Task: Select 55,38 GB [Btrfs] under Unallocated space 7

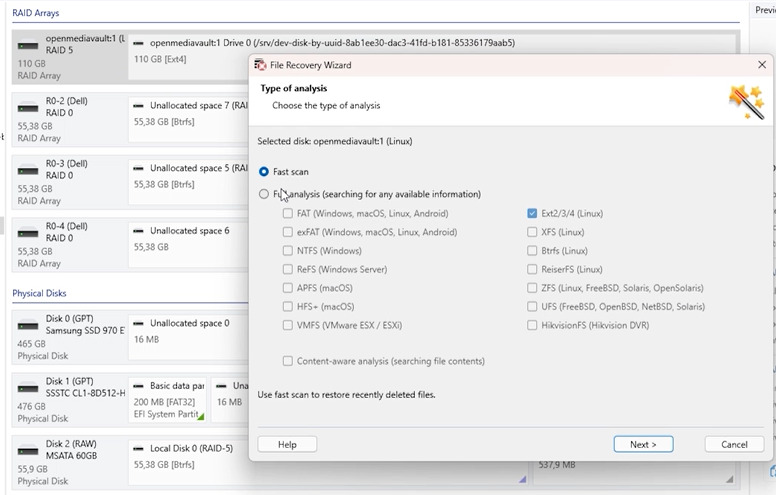Action: (x=164, y=122)
